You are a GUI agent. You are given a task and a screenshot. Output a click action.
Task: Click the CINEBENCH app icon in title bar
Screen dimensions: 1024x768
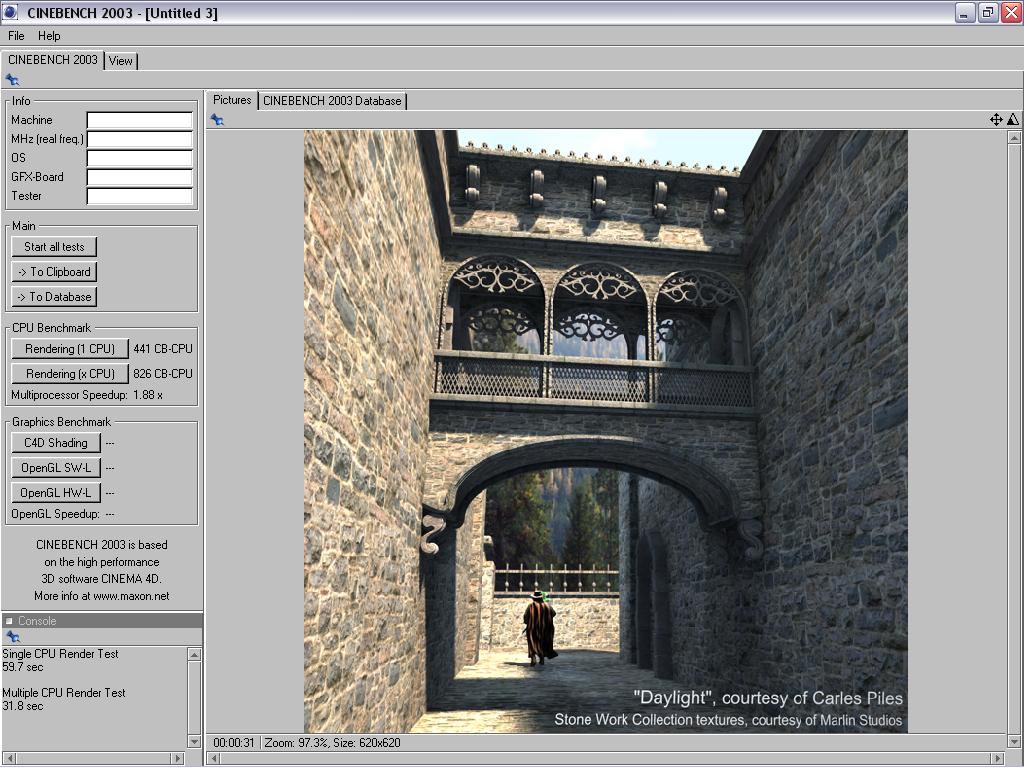(11, 12)
